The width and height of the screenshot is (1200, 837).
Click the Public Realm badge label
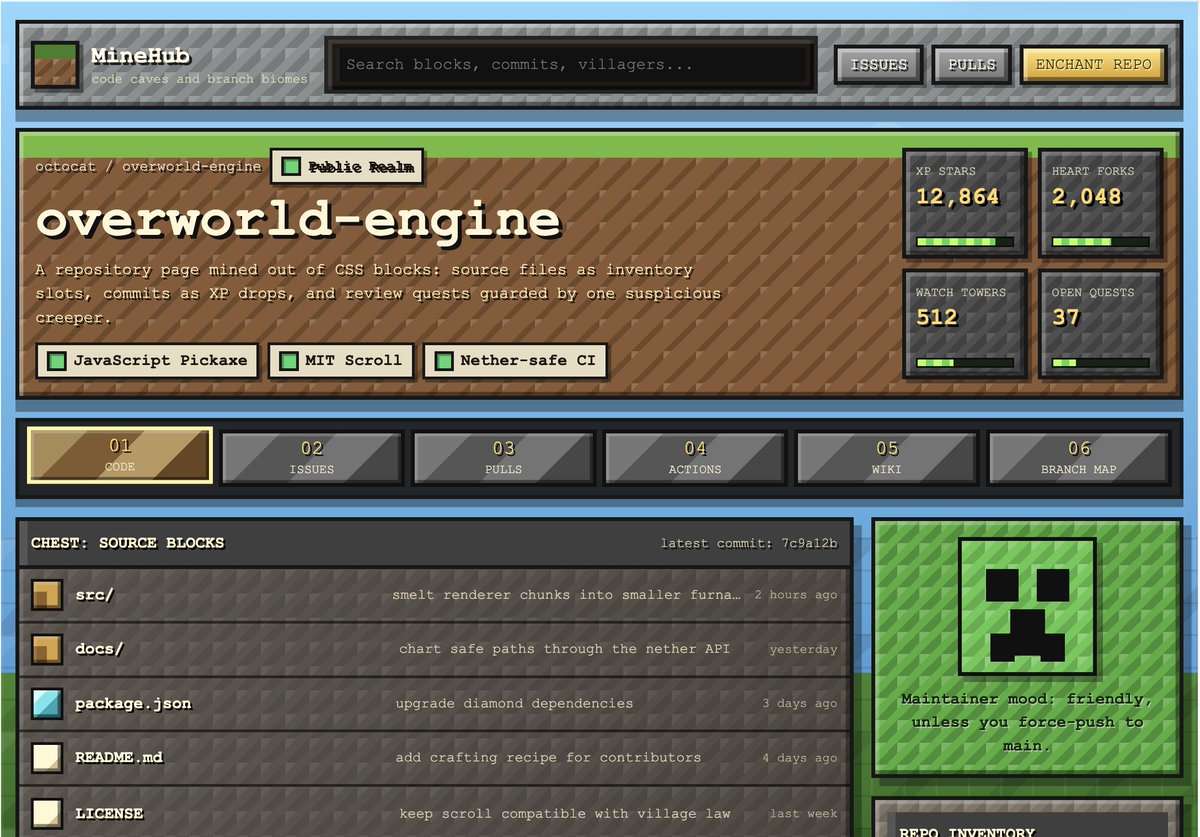(x=361, y=167)
